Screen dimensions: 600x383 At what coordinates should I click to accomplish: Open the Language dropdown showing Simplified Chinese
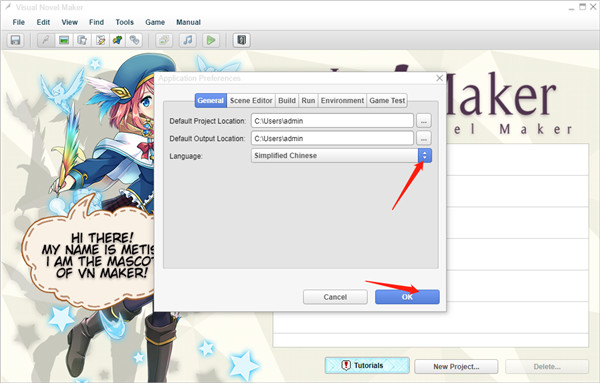click(x=341, y=156)
